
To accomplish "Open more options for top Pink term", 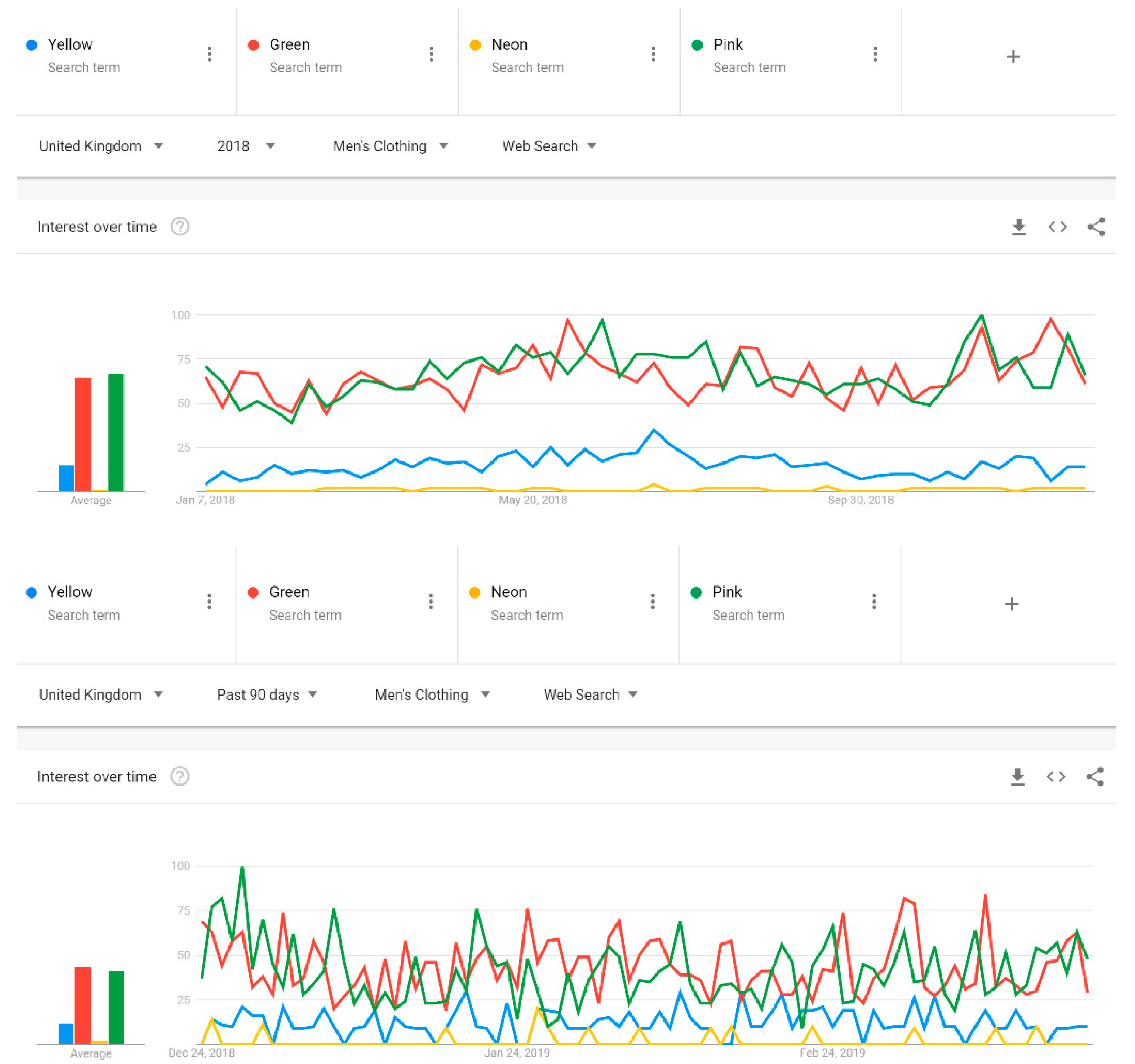I will (x=875, y=54).
